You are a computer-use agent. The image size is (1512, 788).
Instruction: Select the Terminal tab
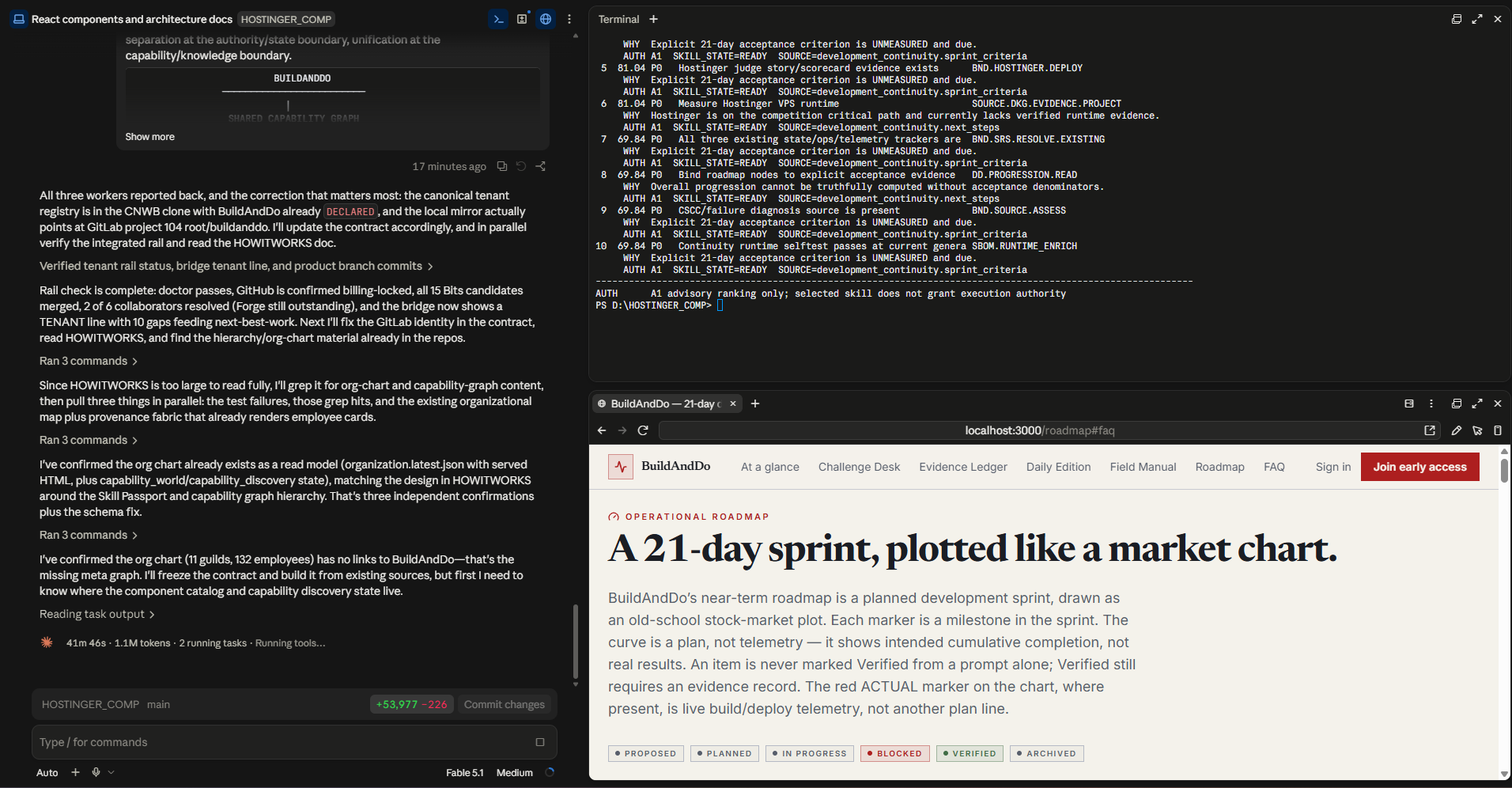618,19
